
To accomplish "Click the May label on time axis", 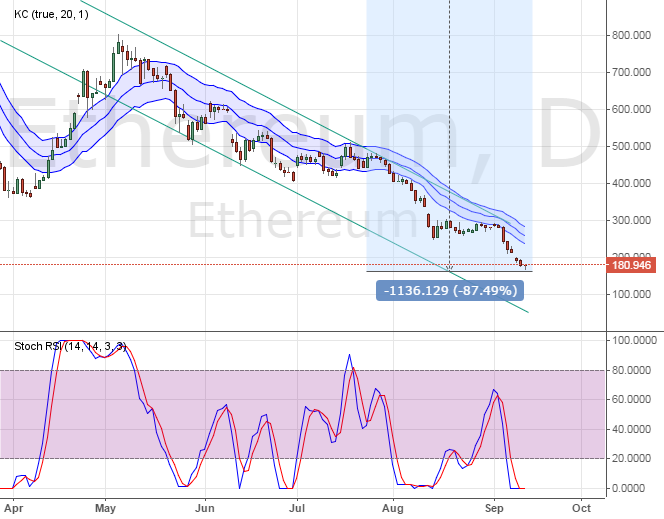I will click(105, 508).
